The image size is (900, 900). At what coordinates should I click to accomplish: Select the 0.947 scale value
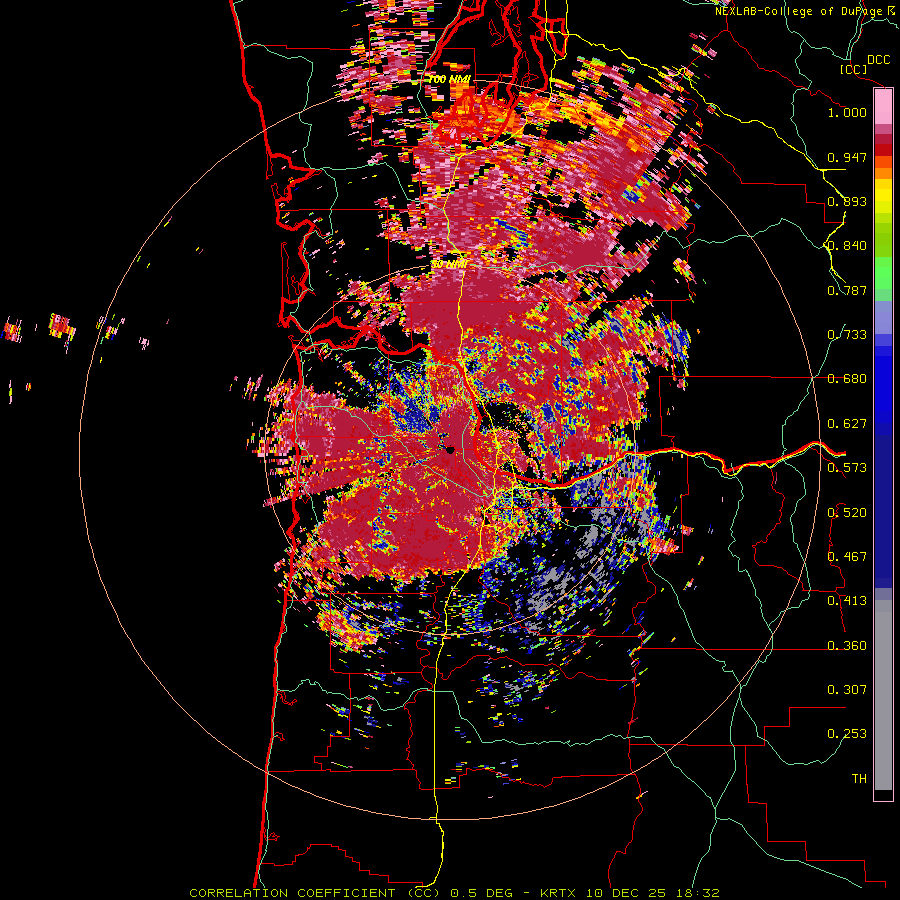847,157
